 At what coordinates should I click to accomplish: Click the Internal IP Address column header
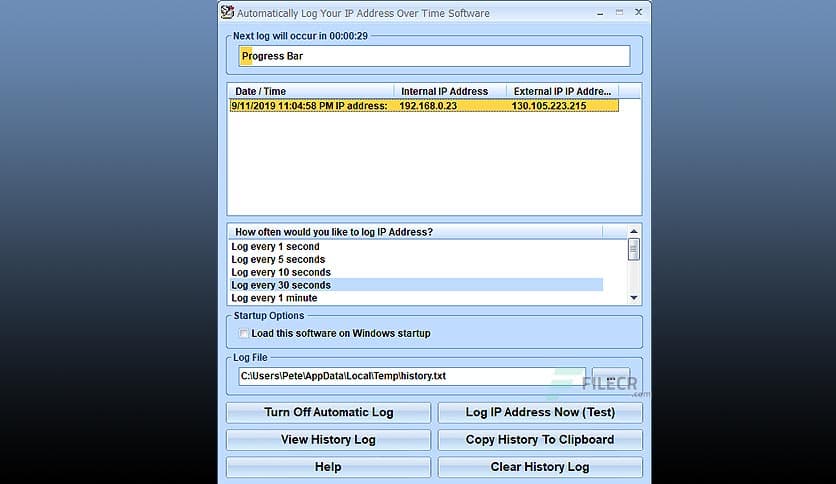tap(451, 91)
